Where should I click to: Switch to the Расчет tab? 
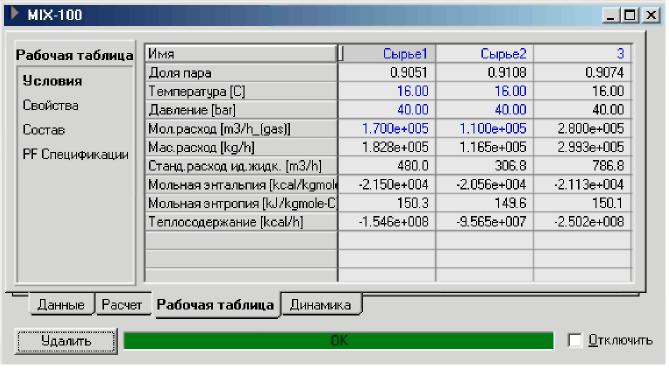click(x=122, y=305)
